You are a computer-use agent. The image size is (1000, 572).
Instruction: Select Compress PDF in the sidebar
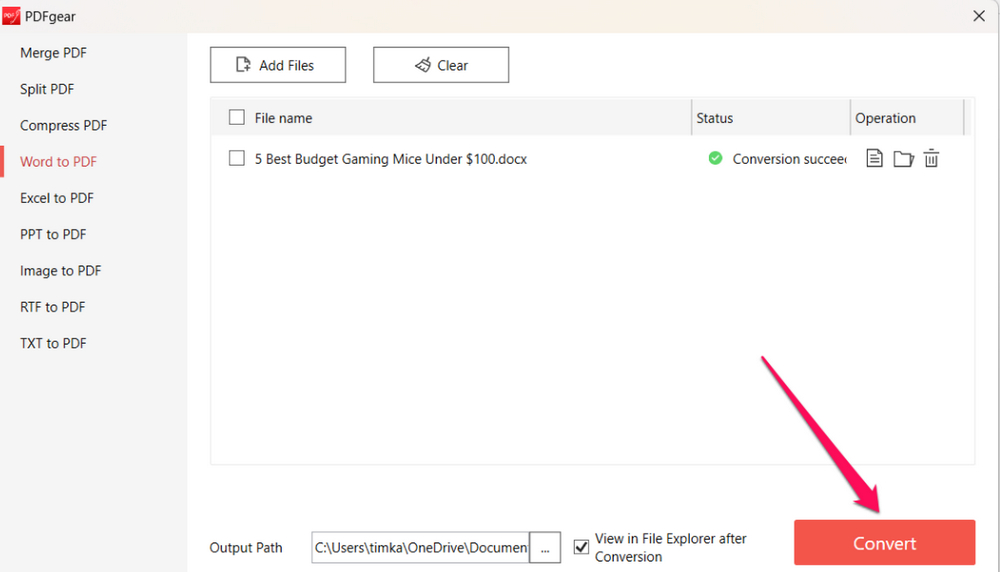tap(63, 126)
